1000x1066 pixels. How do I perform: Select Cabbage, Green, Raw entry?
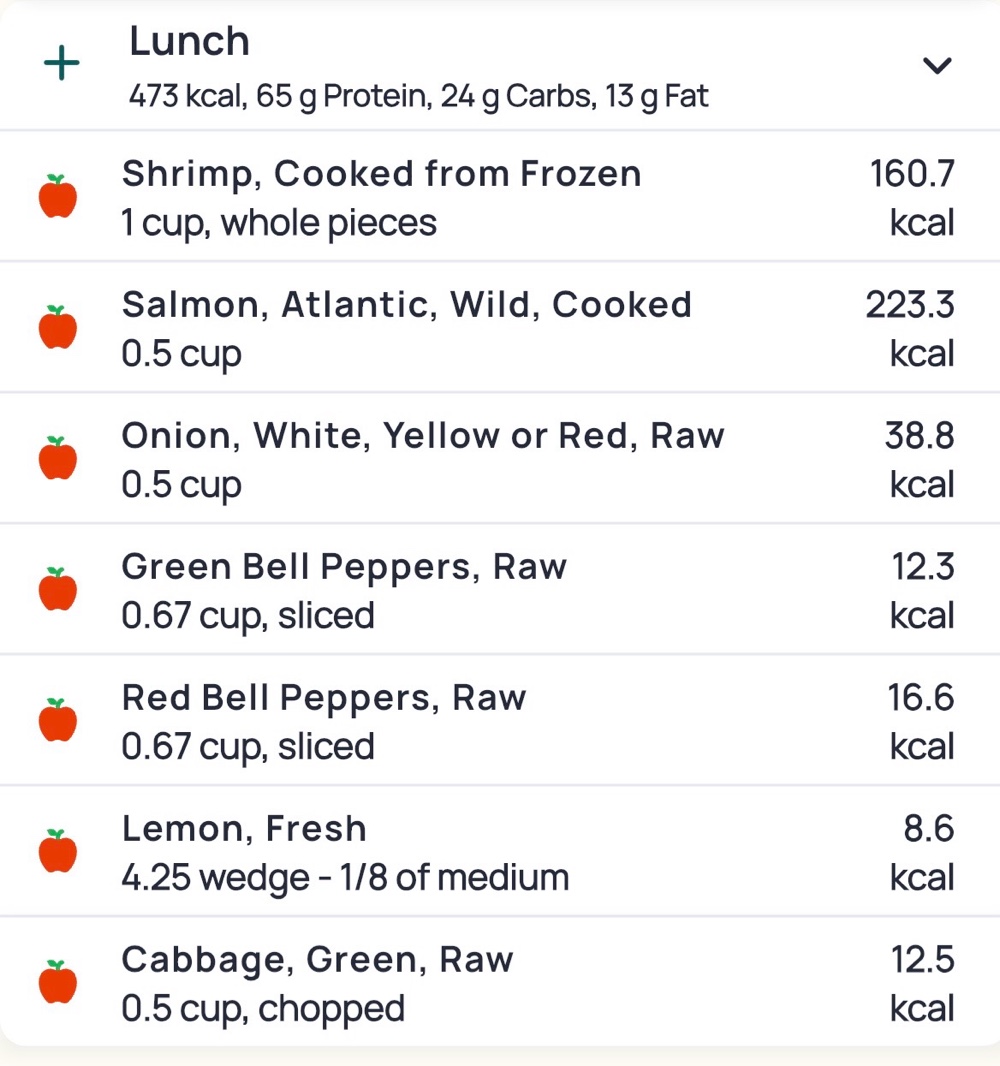(x=500, y=982)
